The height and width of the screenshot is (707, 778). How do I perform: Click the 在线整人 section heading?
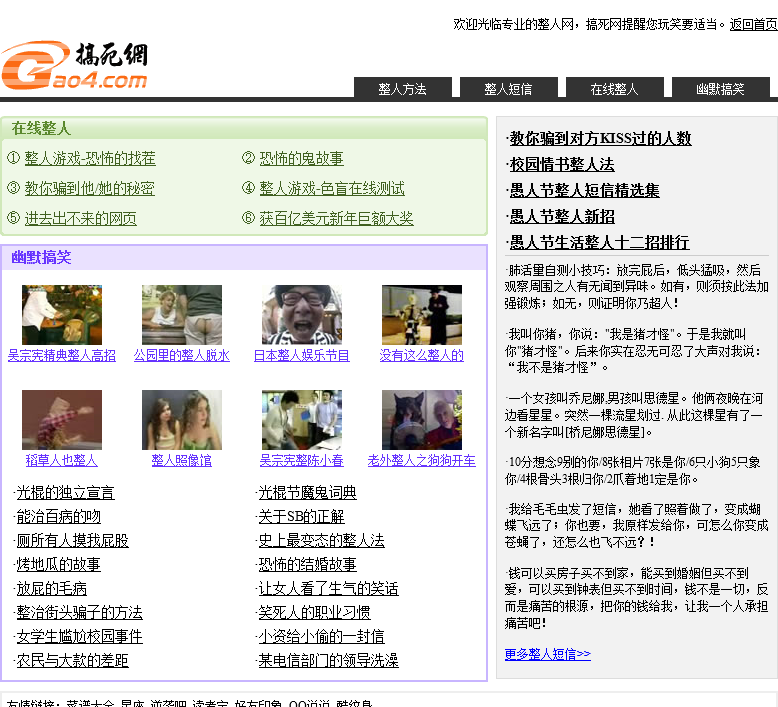point(41,128)
